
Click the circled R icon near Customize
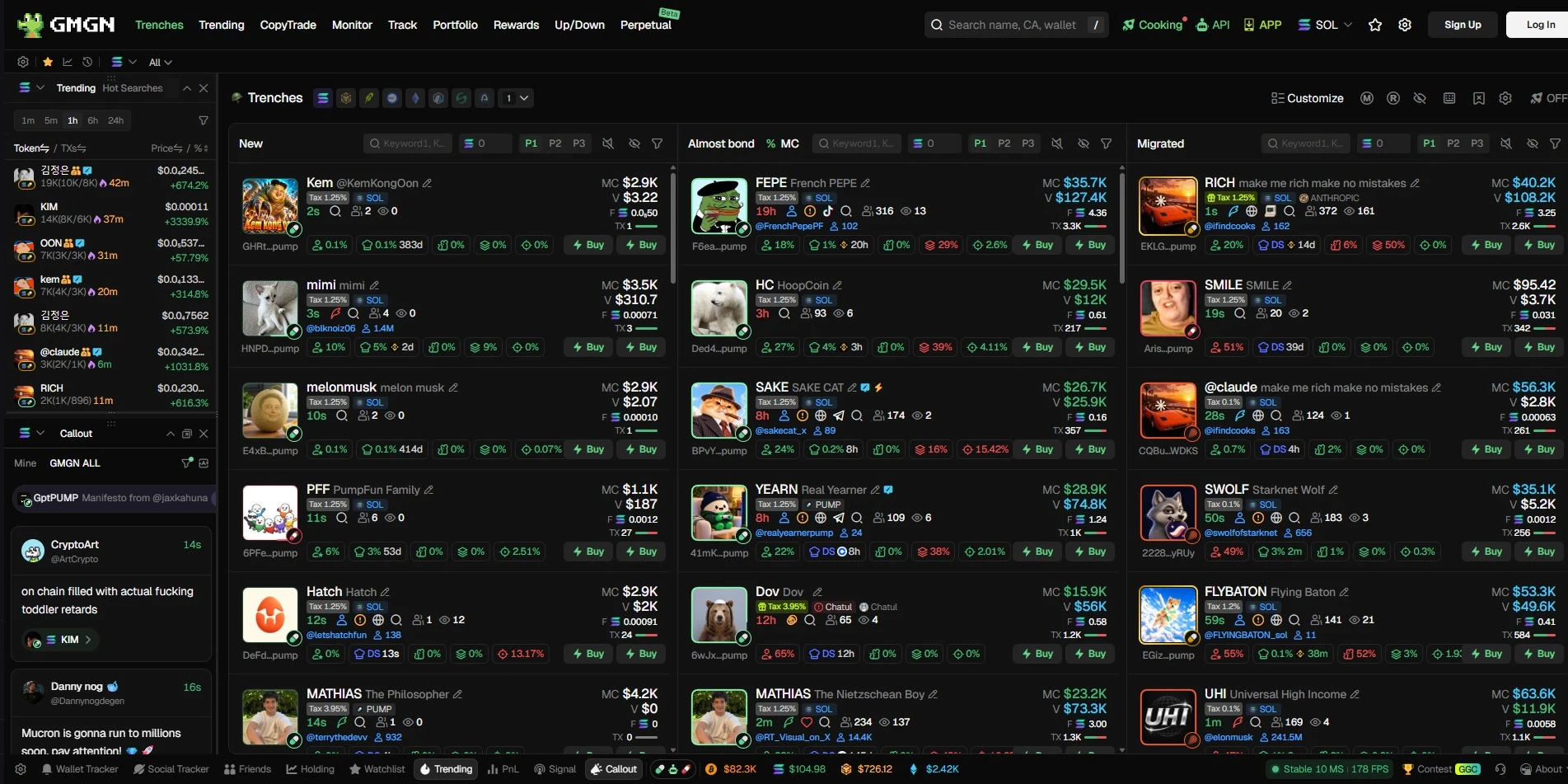click(x=1393, y=98)
